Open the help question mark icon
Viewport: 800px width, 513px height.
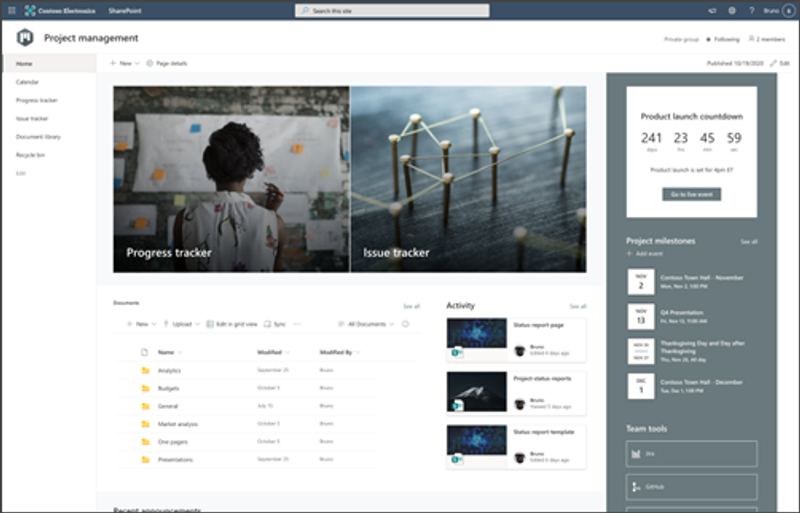coord(751,10)
